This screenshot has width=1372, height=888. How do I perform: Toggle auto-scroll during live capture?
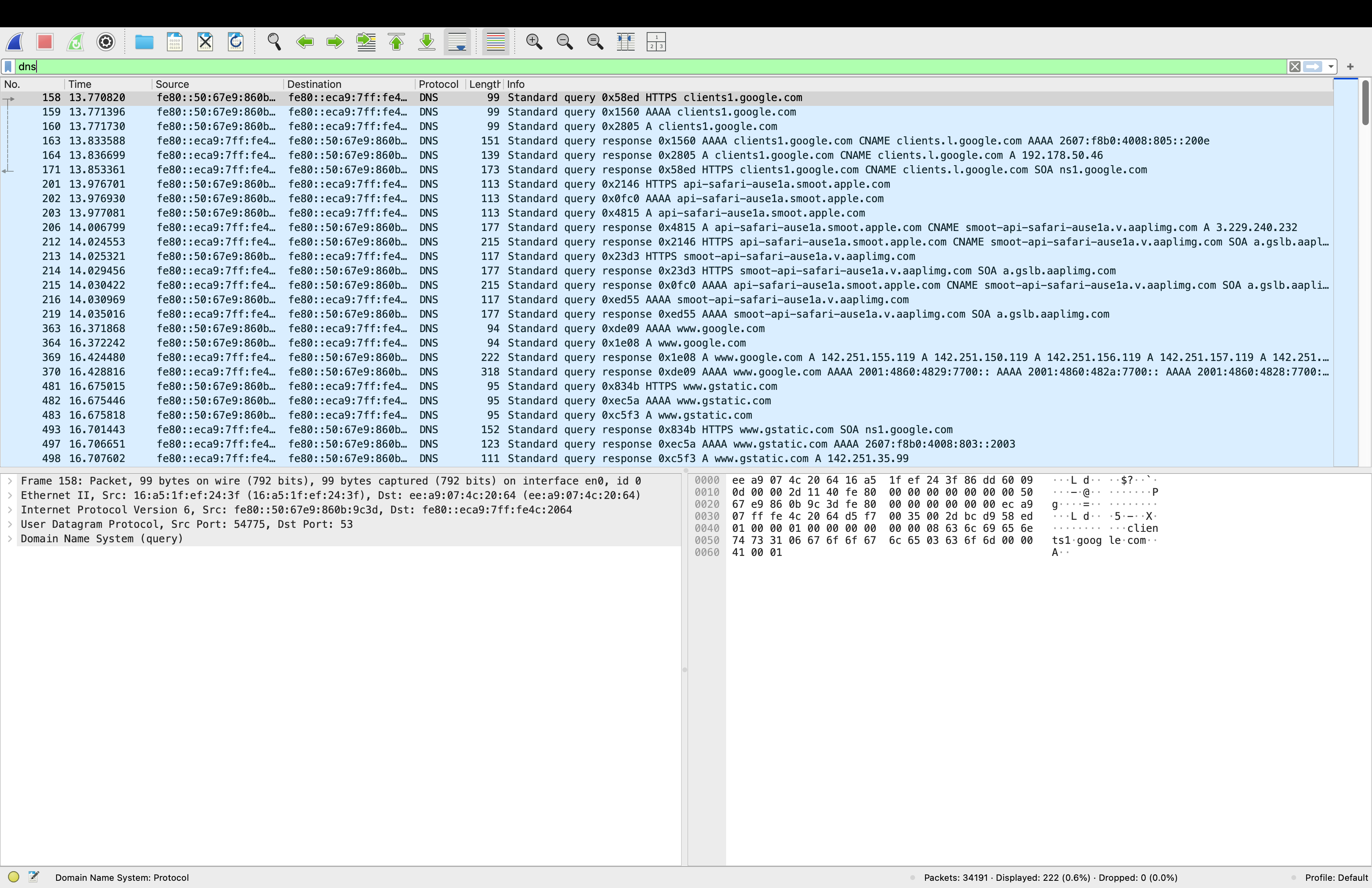[x=457, y=42]
